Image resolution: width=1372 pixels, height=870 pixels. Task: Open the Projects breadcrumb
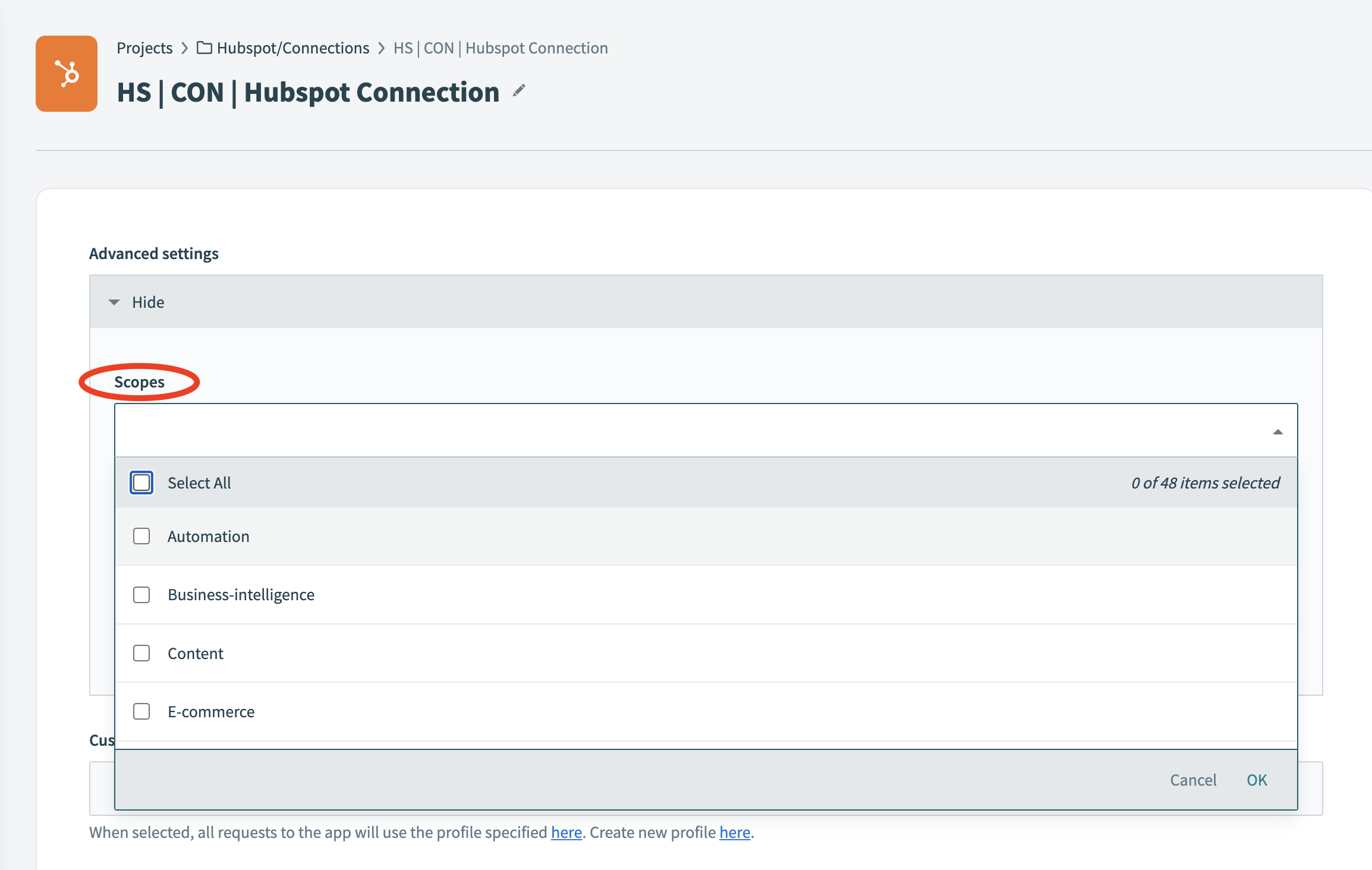pyautogui.click(x=144, y=48)
